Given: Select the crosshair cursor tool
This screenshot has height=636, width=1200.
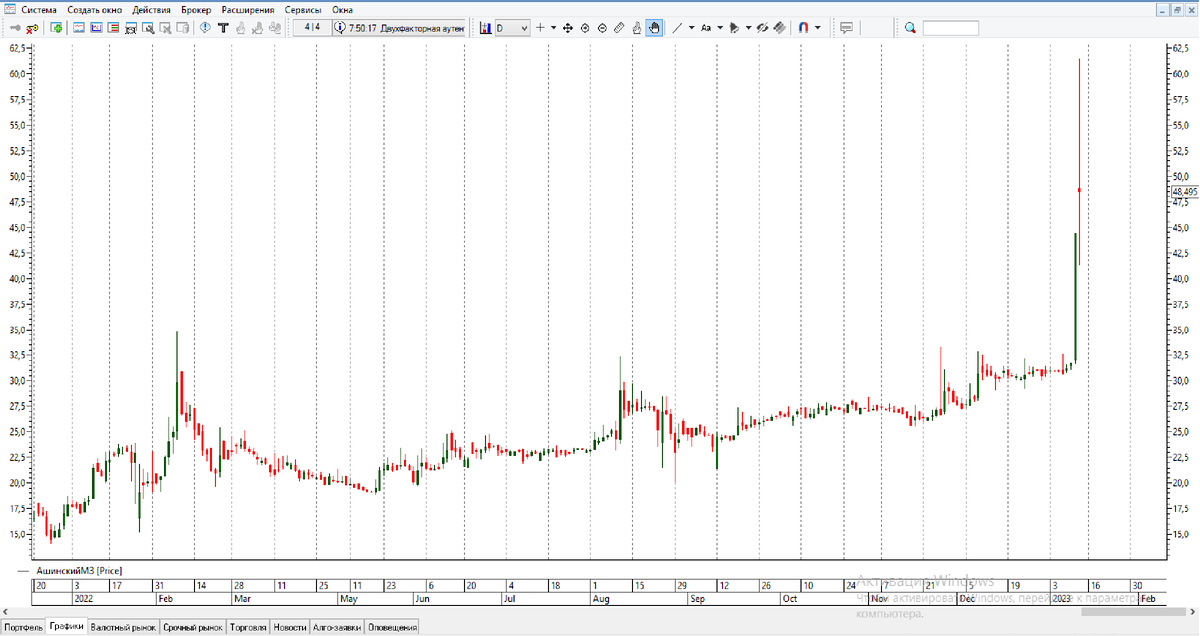Looking at the screenshot, I should [540, 28].
